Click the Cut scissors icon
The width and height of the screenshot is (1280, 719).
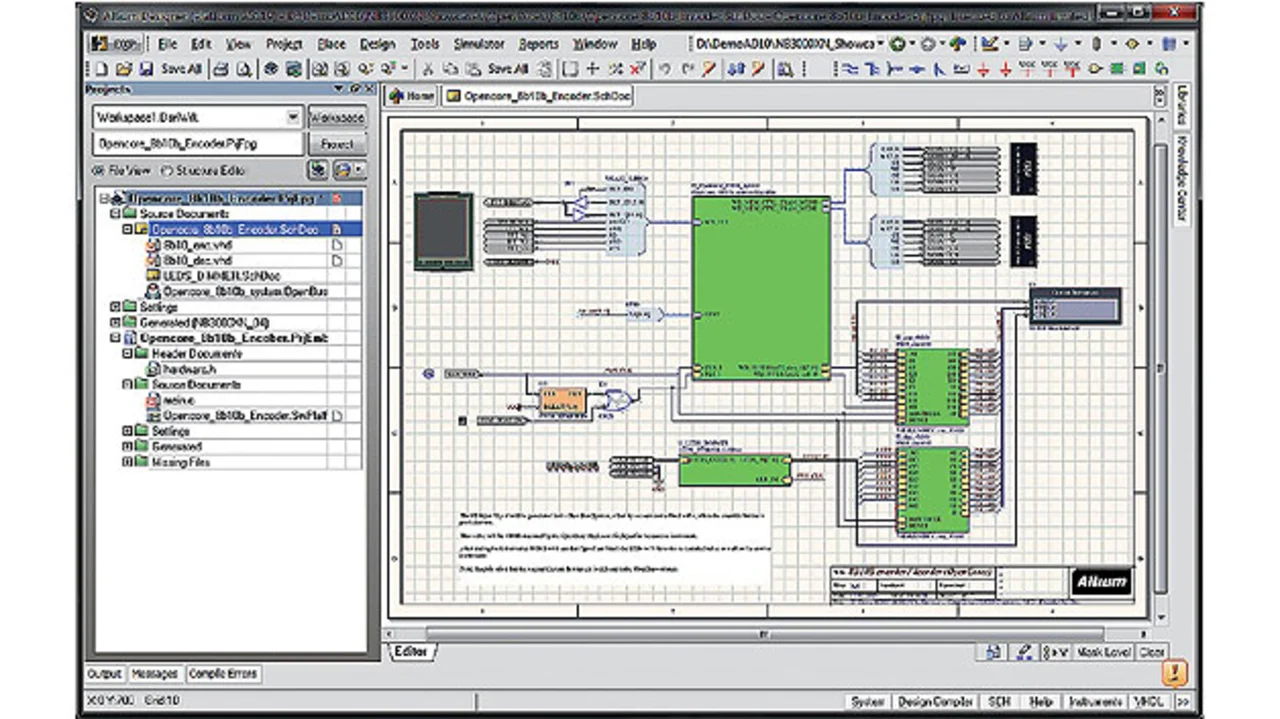click(427, 69)
